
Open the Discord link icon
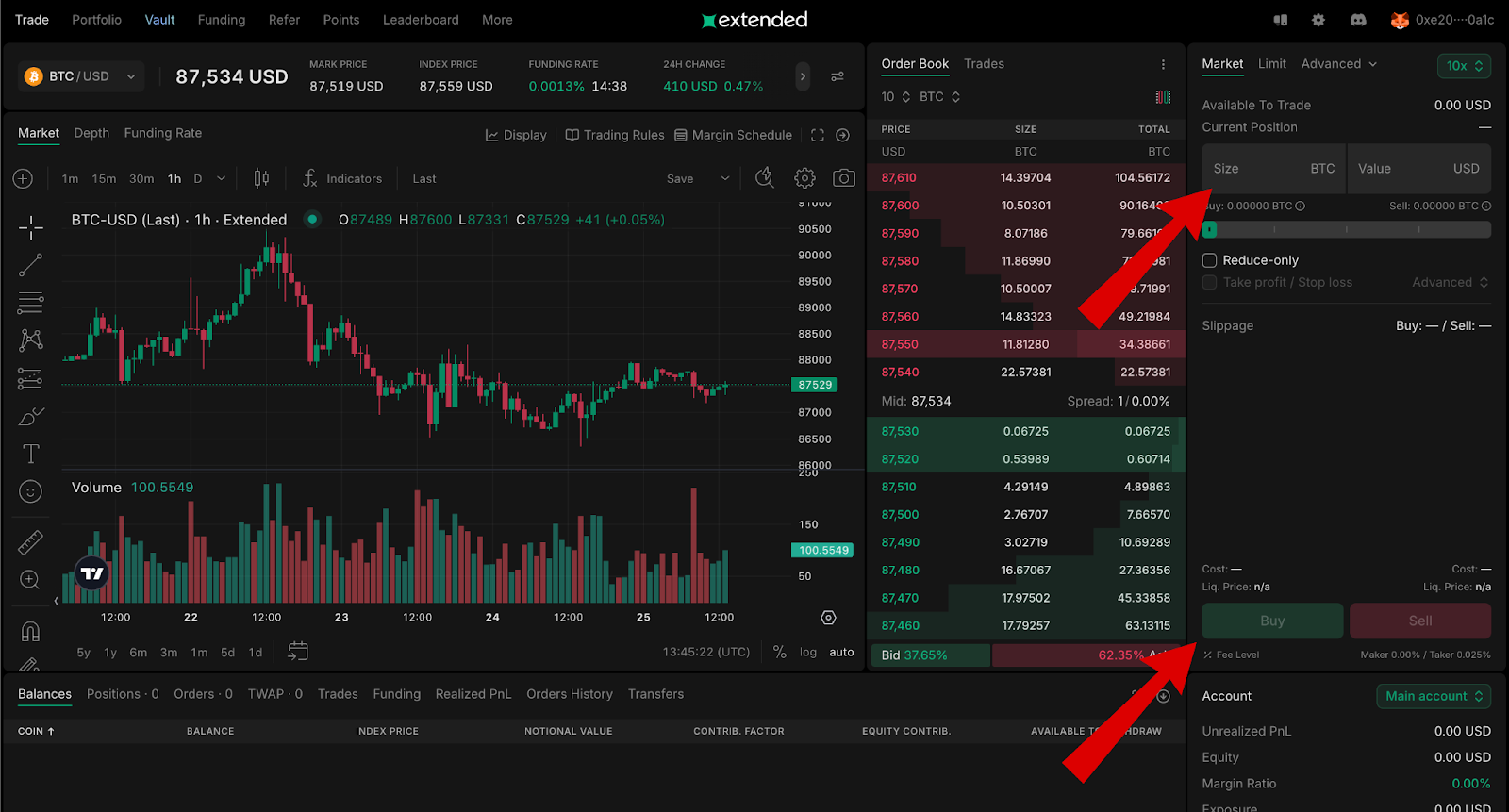1358,20
